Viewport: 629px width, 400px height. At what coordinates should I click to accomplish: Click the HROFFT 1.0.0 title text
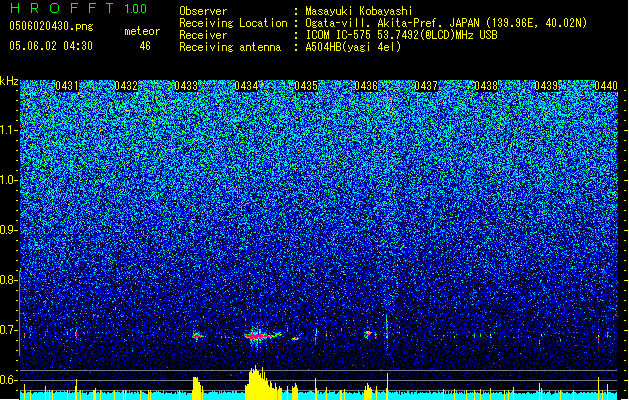pos(79,8)
